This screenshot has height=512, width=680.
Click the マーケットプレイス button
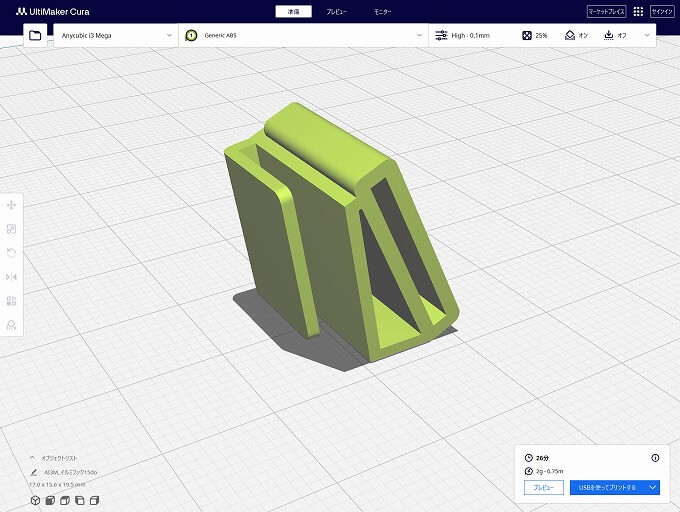606,11
